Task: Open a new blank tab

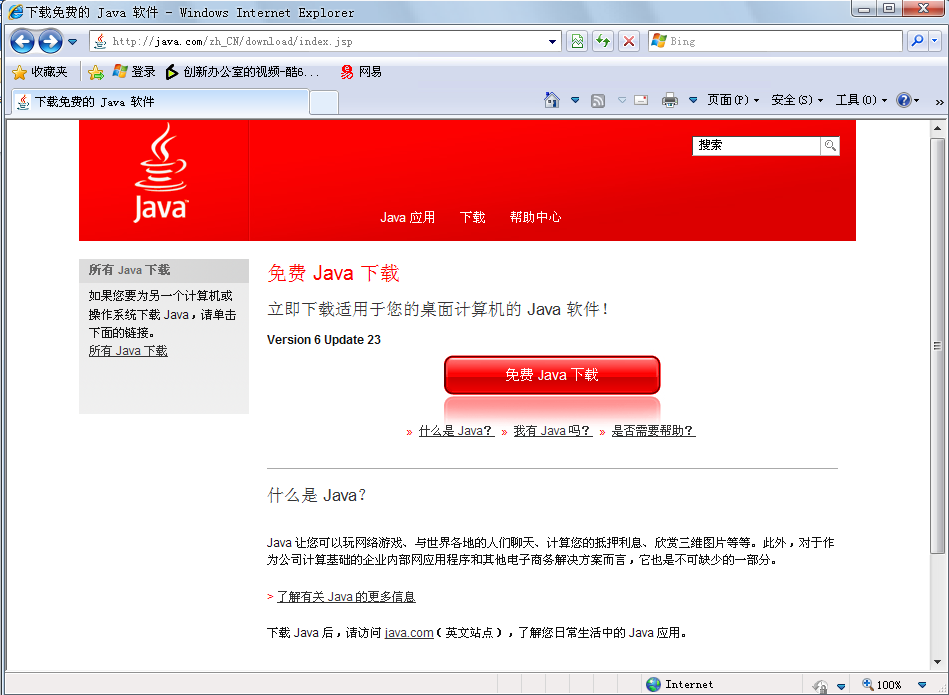Action: (324, 102)
